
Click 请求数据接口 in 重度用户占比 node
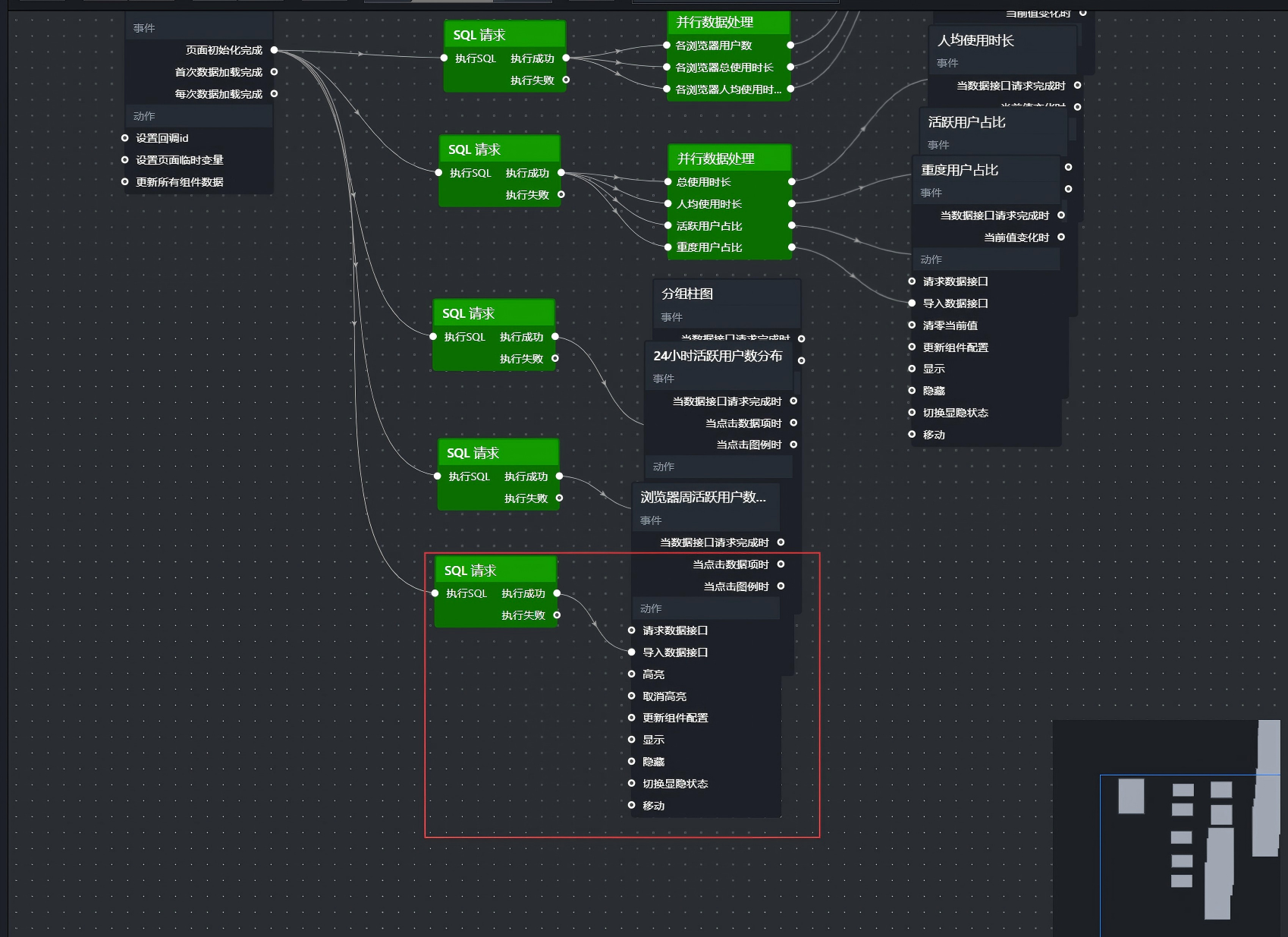[x=955, y=281]
